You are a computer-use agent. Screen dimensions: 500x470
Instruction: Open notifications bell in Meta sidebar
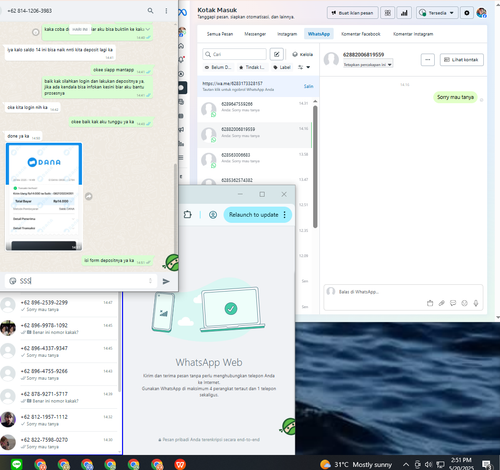(x=182, y=60)
